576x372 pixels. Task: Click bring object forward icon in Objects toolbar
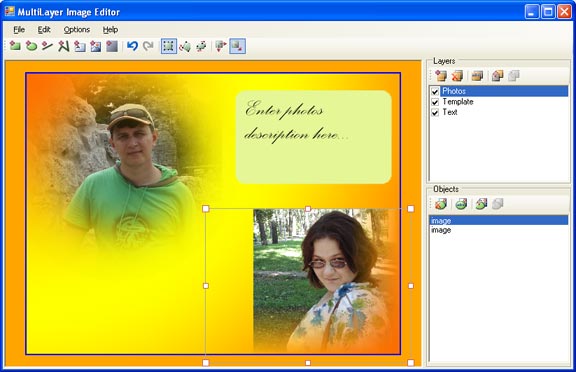click(x=481, y=204)
